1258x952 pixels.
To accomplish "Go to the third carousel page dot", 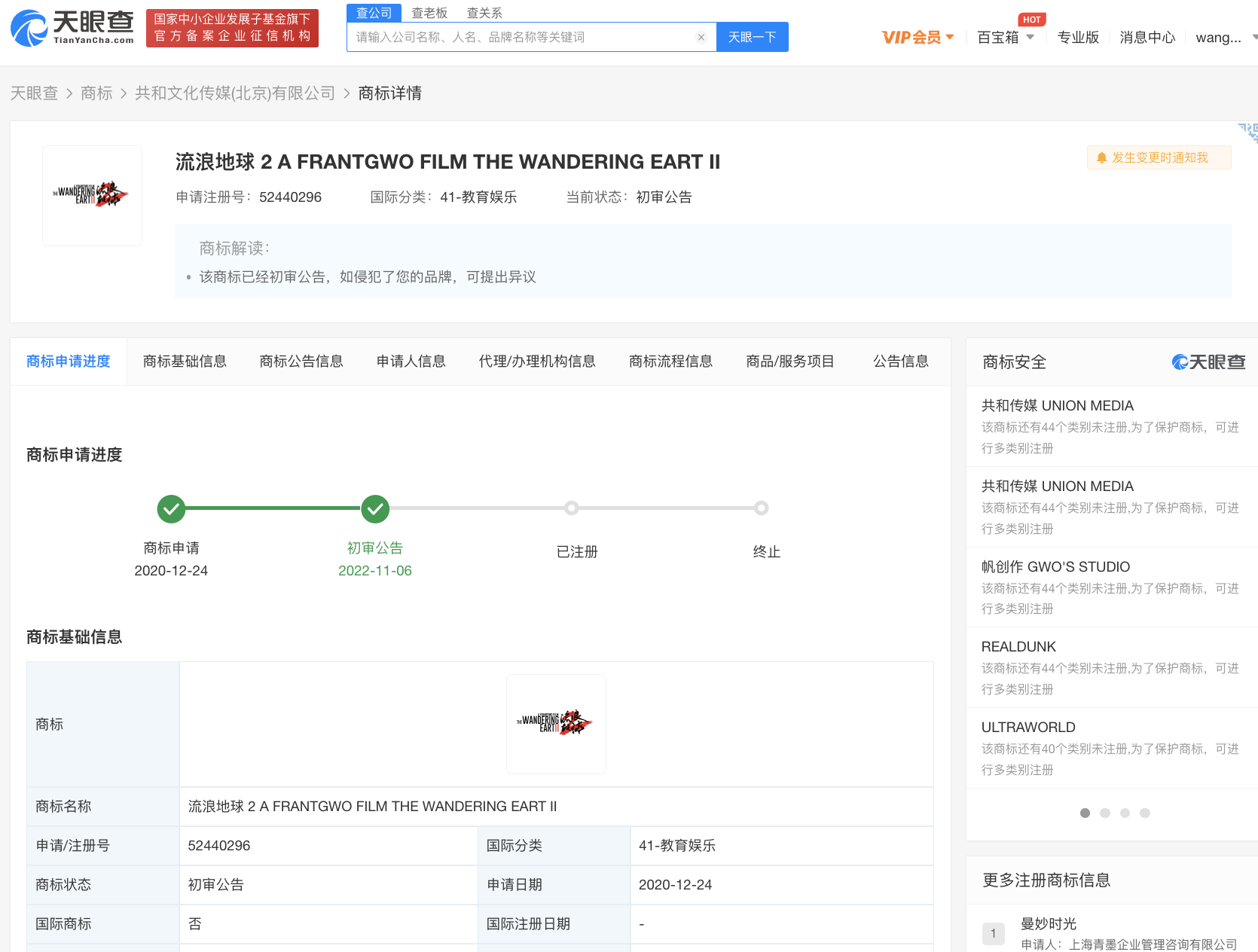I will click(x=1125, y=813).
